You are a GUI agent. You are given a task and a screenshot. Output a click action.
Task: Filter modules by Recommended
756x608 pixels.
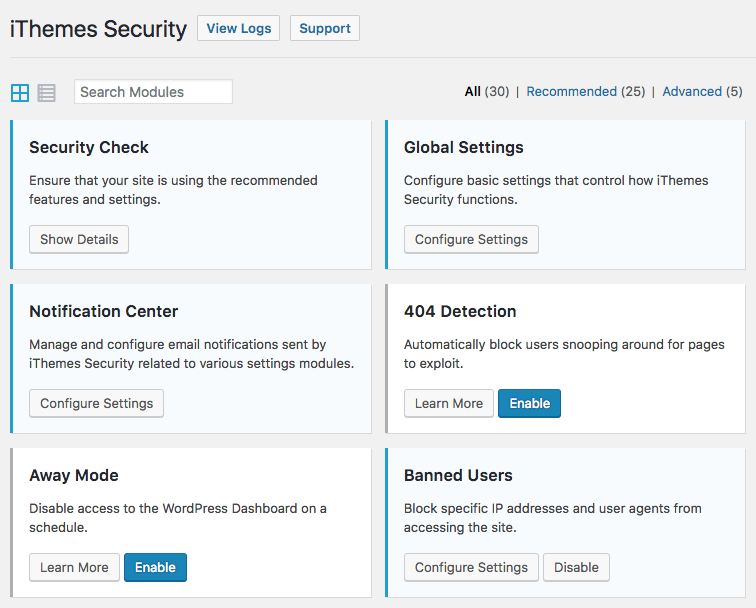pos(571,91)
